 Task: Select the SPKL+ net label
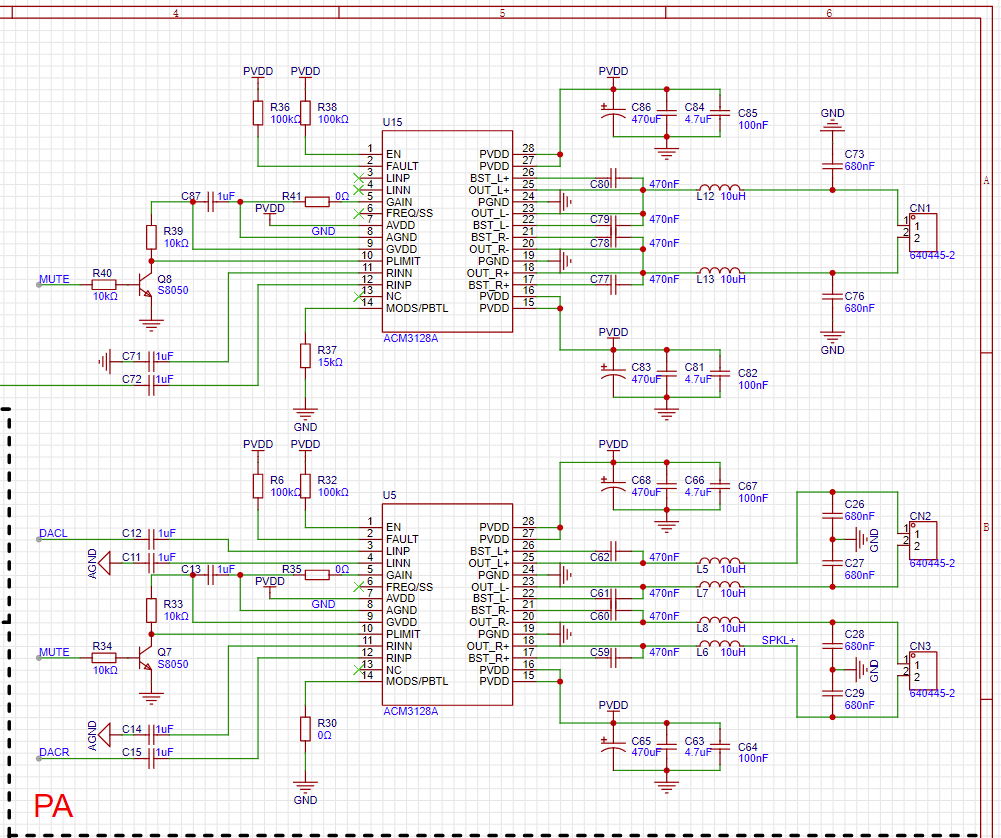(778, 640)
